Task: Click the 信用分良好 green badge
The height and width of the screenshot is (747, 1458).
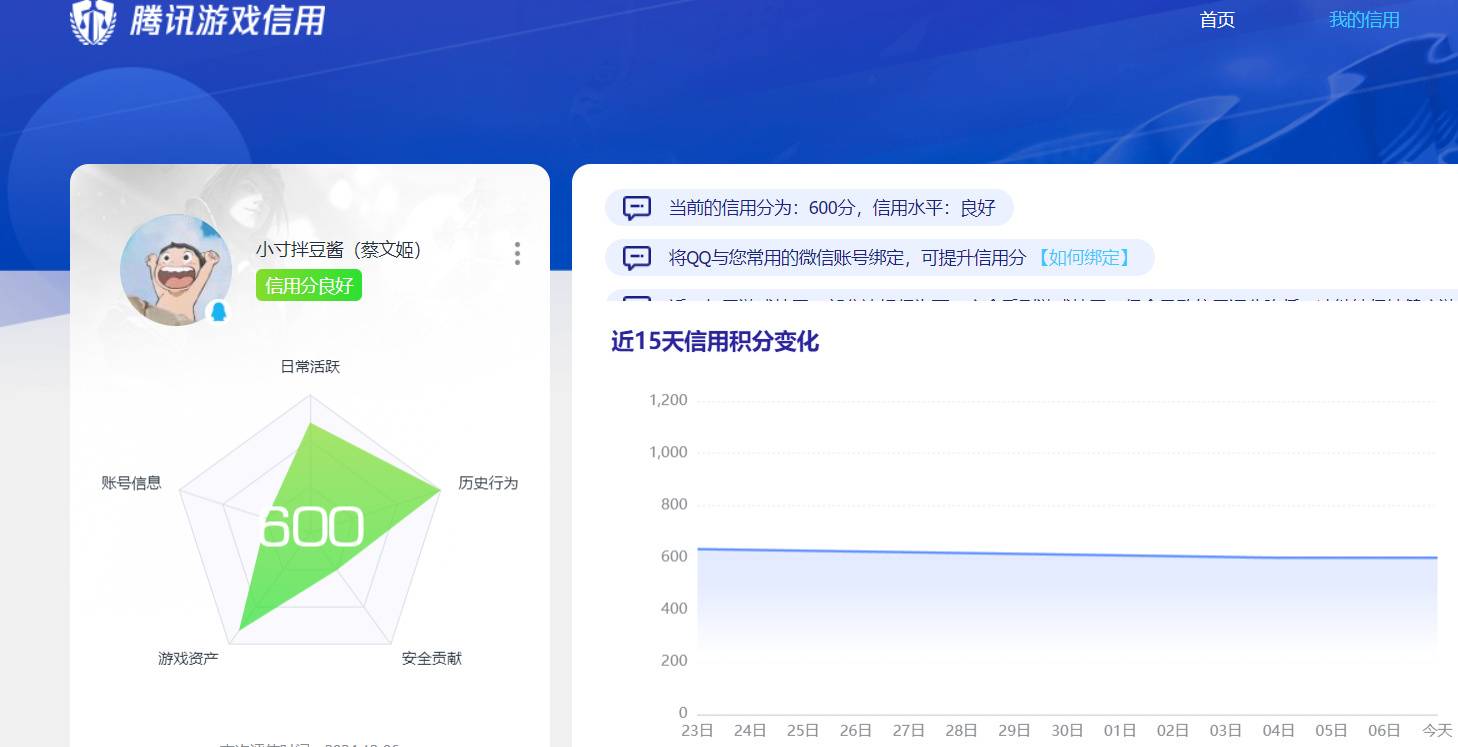Action: pyautogui.click(x=309, y=285)
